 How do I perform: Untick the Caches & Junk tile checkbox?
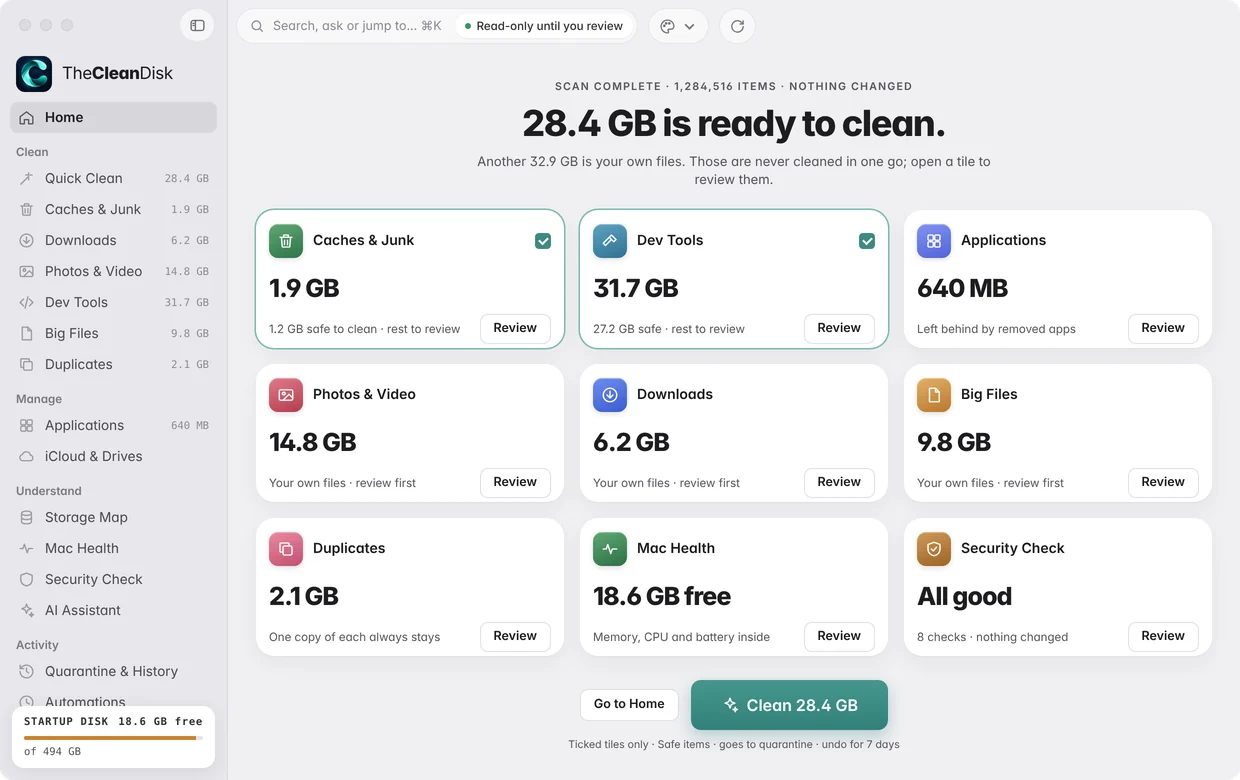(x=543, y=241)
